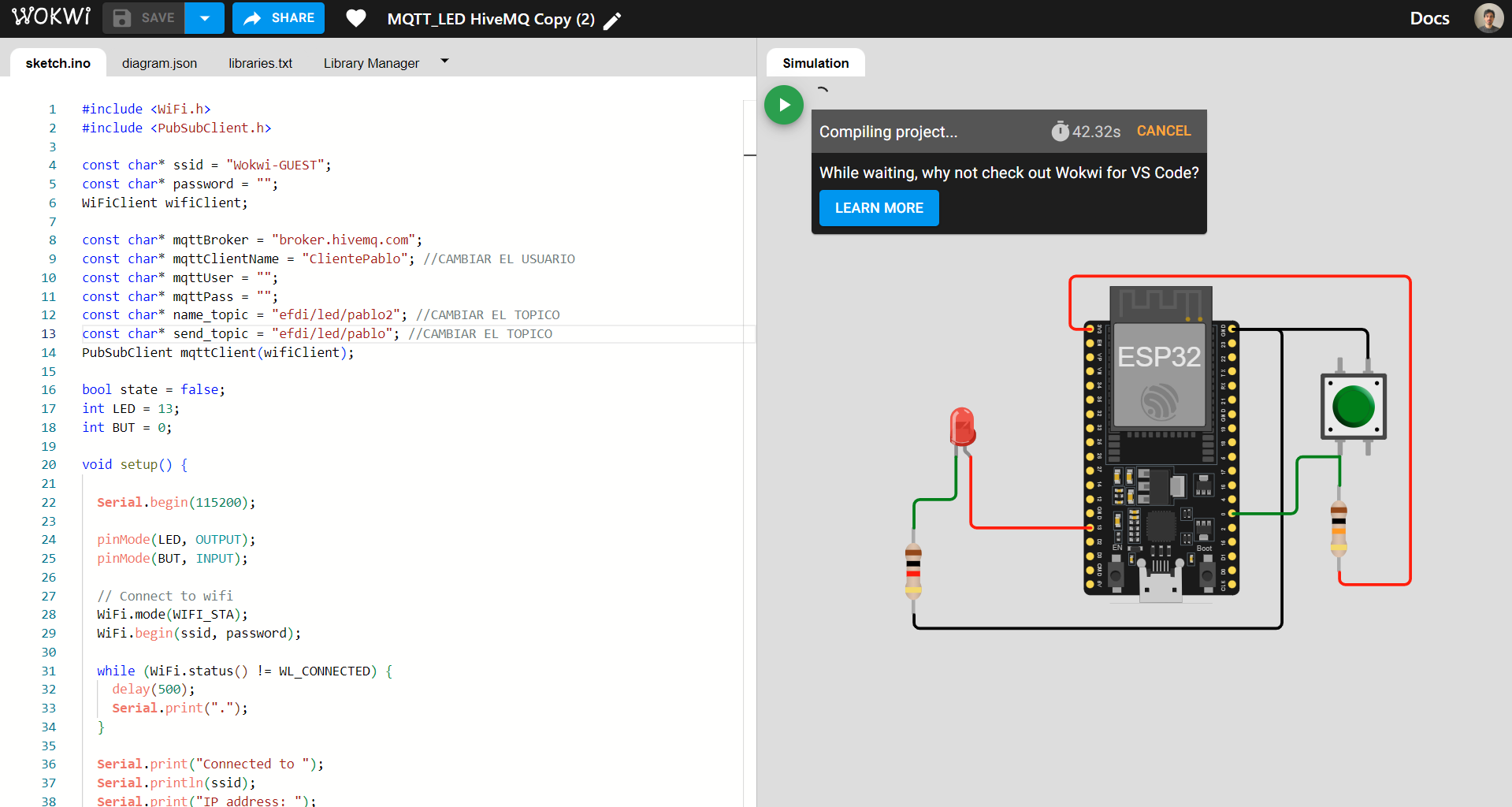This screenshot has height=807, width=1512.
Task: Click line 13 send_topic declaration
Action: coord(317,334)
